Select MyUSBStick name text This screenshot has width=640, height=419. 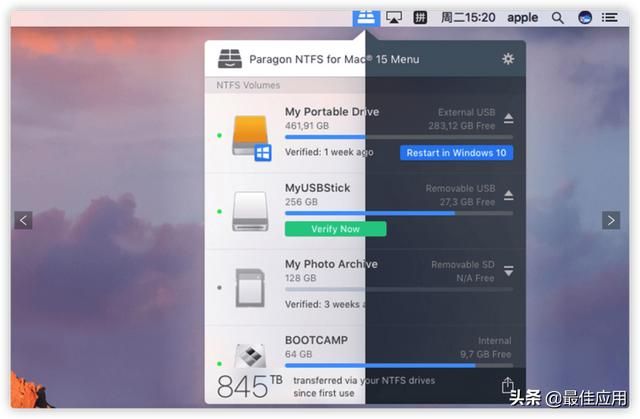(318, 188)
